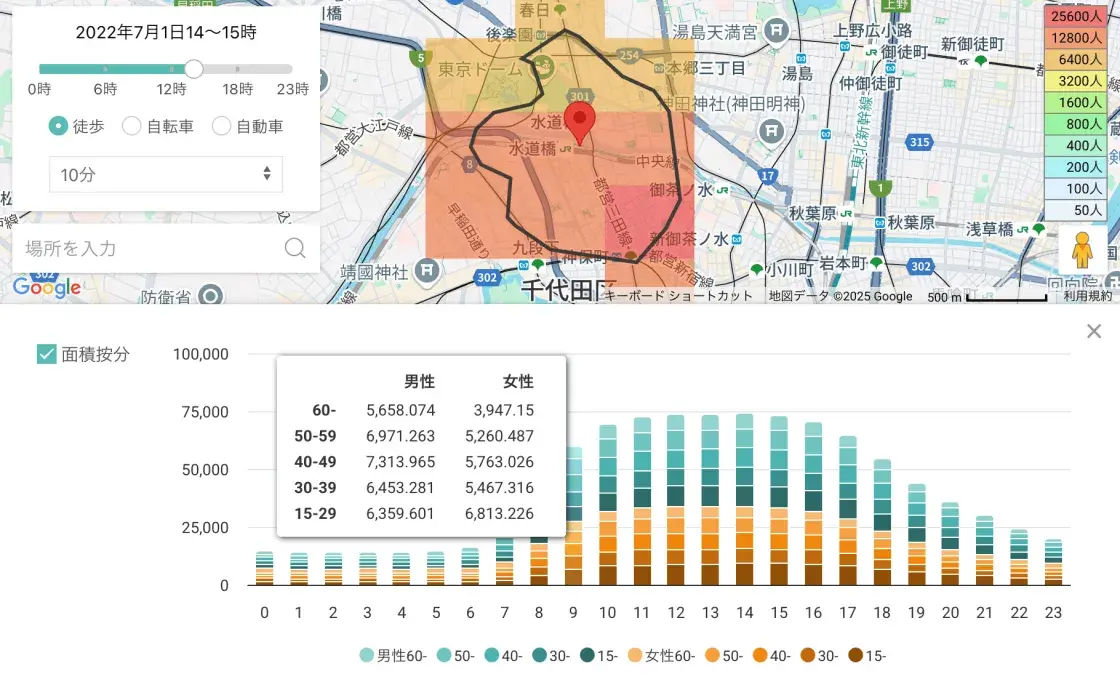Click the 東京ドーム landmark icon
This screenshot has width=1120, height=692.
tap(543, 69)
